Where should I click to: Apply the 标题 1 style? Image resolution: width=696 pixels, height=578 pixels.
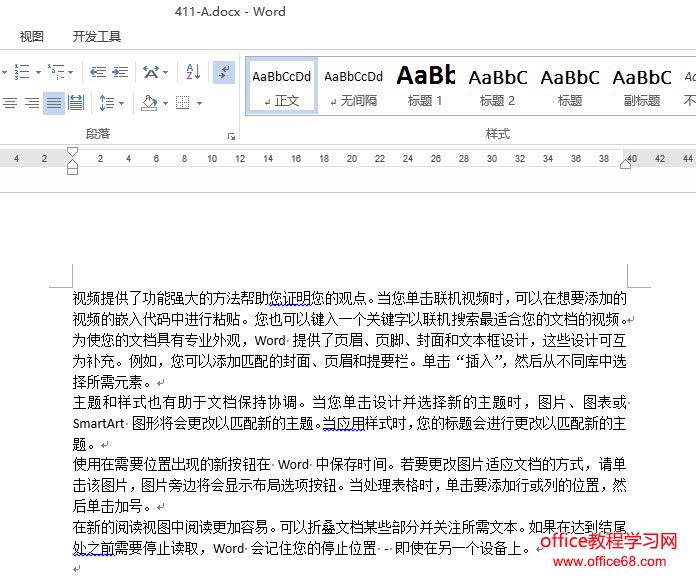coord(426,84)
